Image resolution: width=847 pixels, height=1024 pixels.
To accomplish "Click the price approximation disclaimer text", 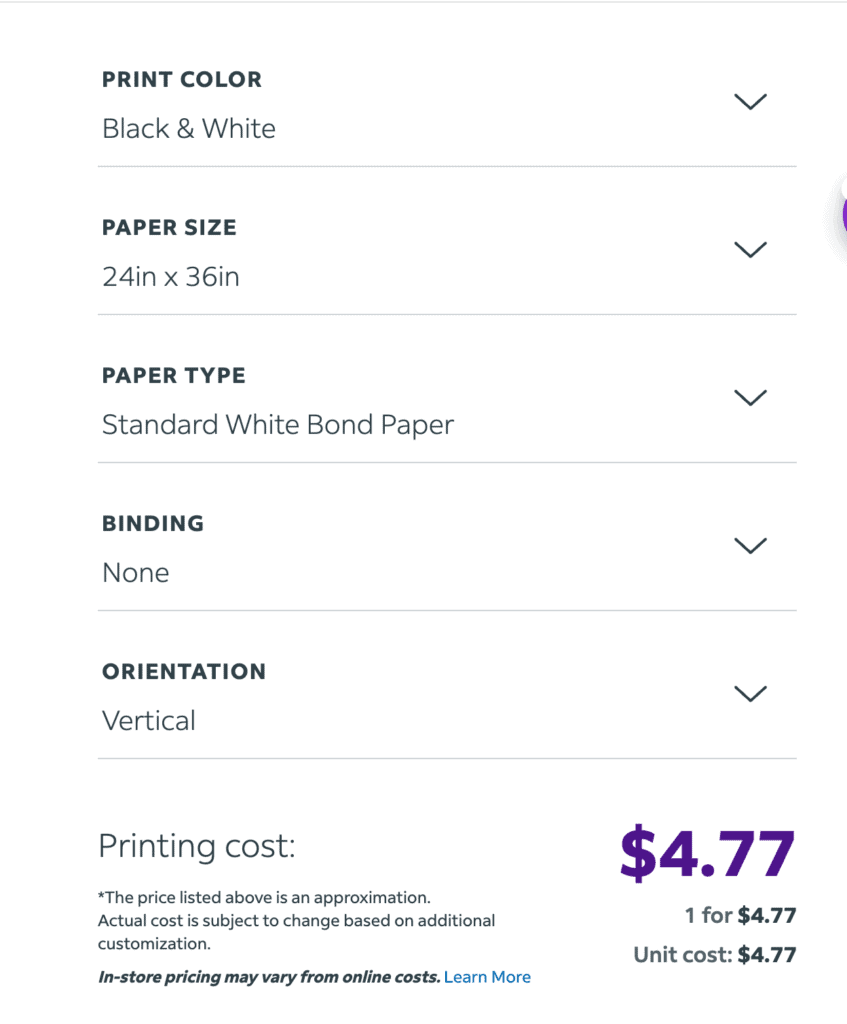I will 296,920.
